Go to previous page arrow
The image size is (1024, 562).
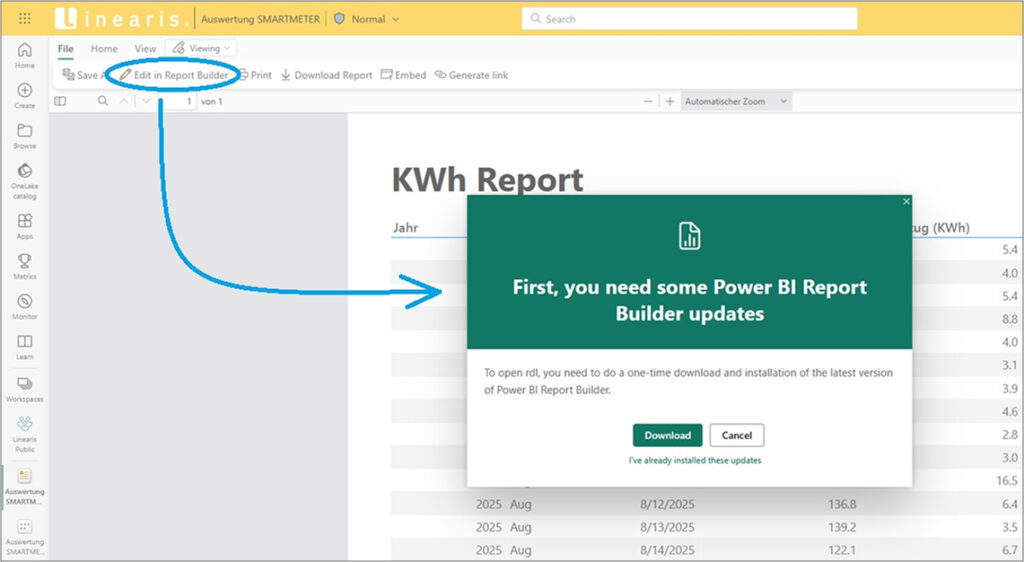tap(124, 101)
